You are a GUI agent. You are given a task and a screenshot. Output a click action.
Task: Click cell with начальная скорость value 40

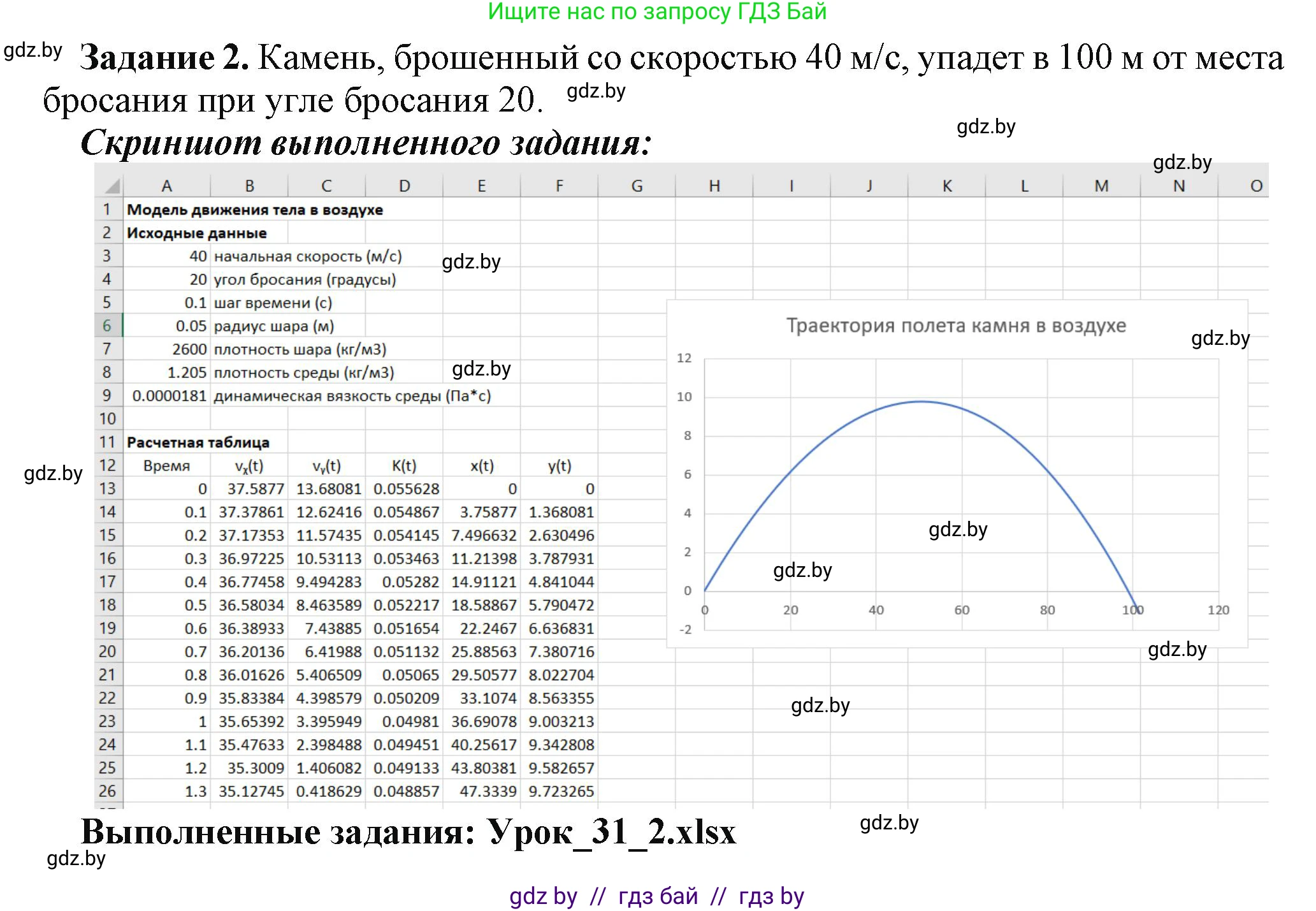click(x=168, y=256)
